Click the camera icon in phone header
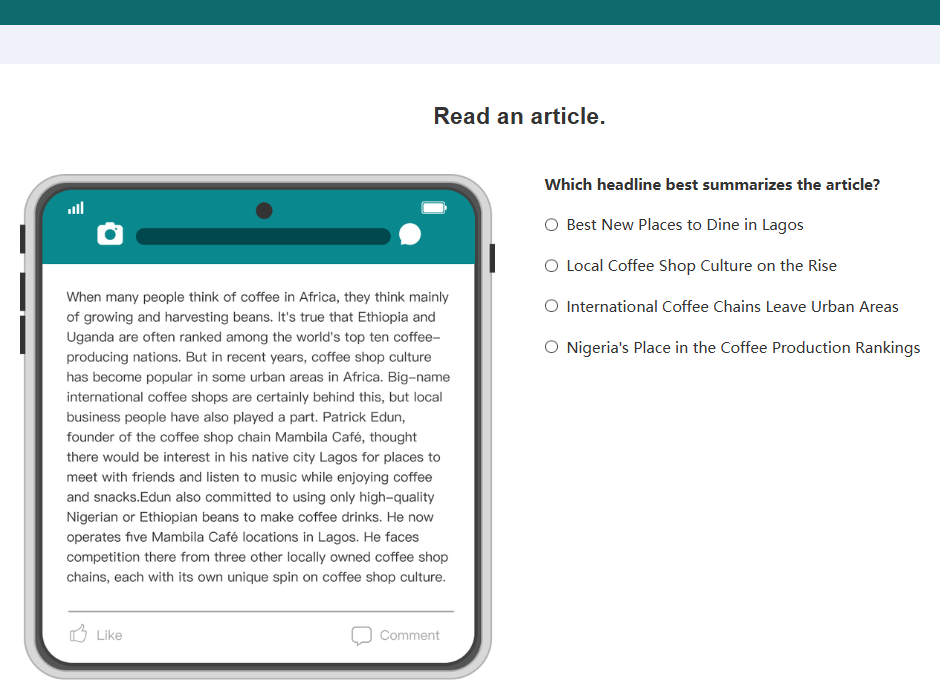 (110, 234)
